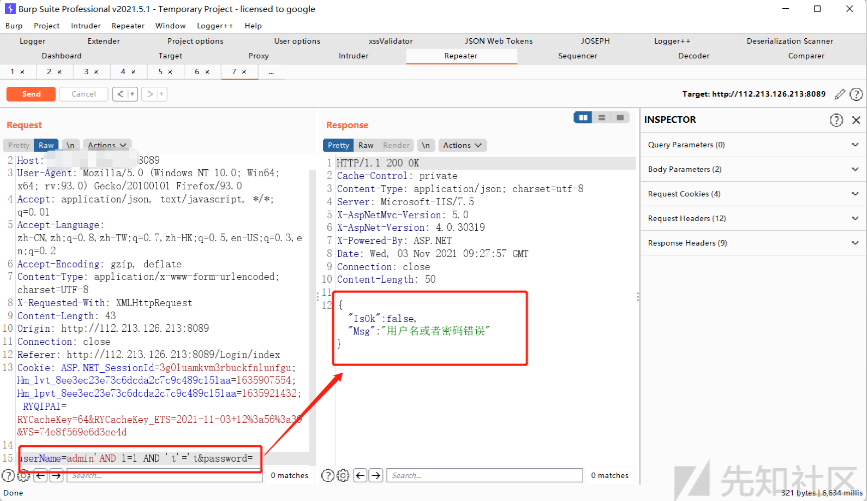Open response search settings gear
The height and width of the screenshot is (501, 867).
tap(343, 476)
